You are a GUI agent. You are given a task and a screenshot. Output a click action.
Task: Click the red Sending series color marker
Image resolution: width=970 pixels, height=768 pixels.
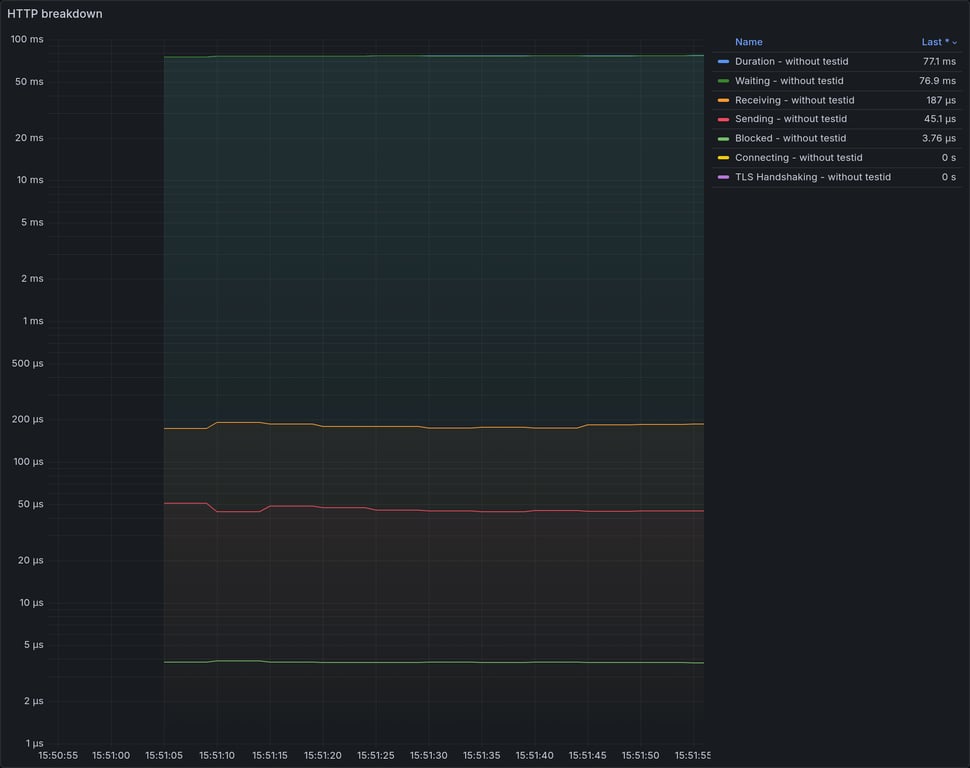(x=722, y=118)
